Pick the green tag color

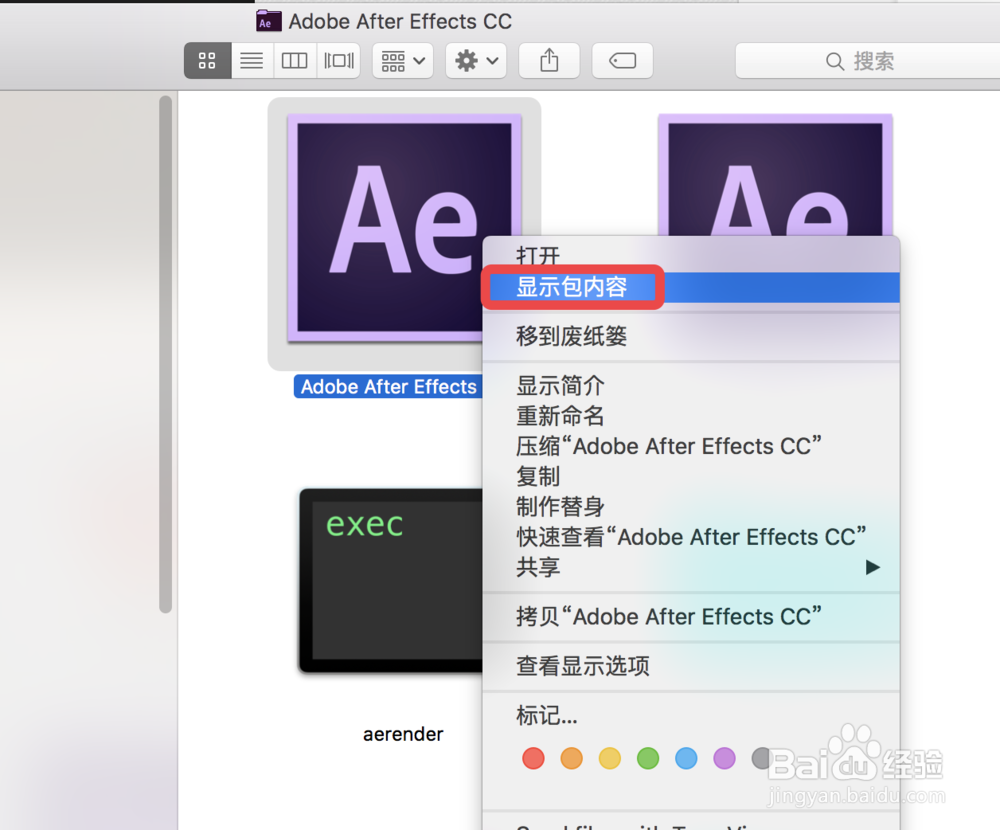[648, 759]
